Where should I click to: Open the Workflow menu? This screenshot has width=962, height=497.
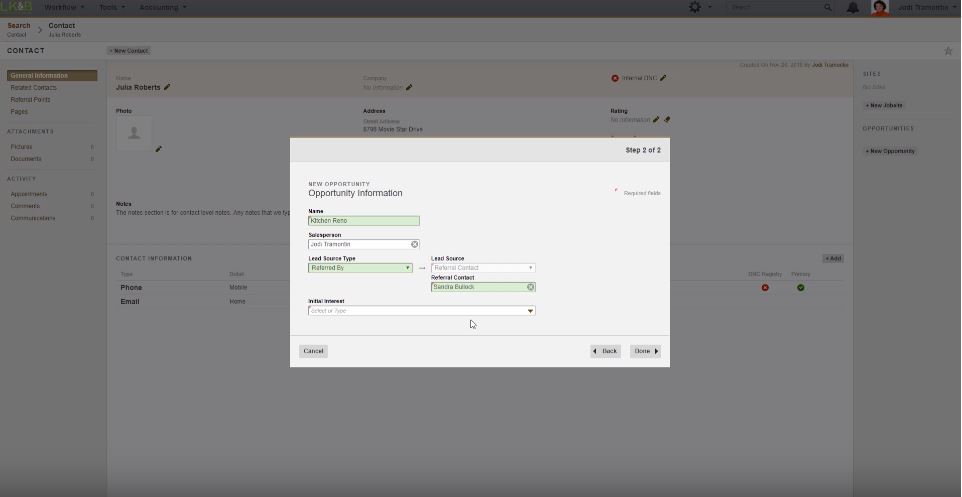(x=64, y=7)
